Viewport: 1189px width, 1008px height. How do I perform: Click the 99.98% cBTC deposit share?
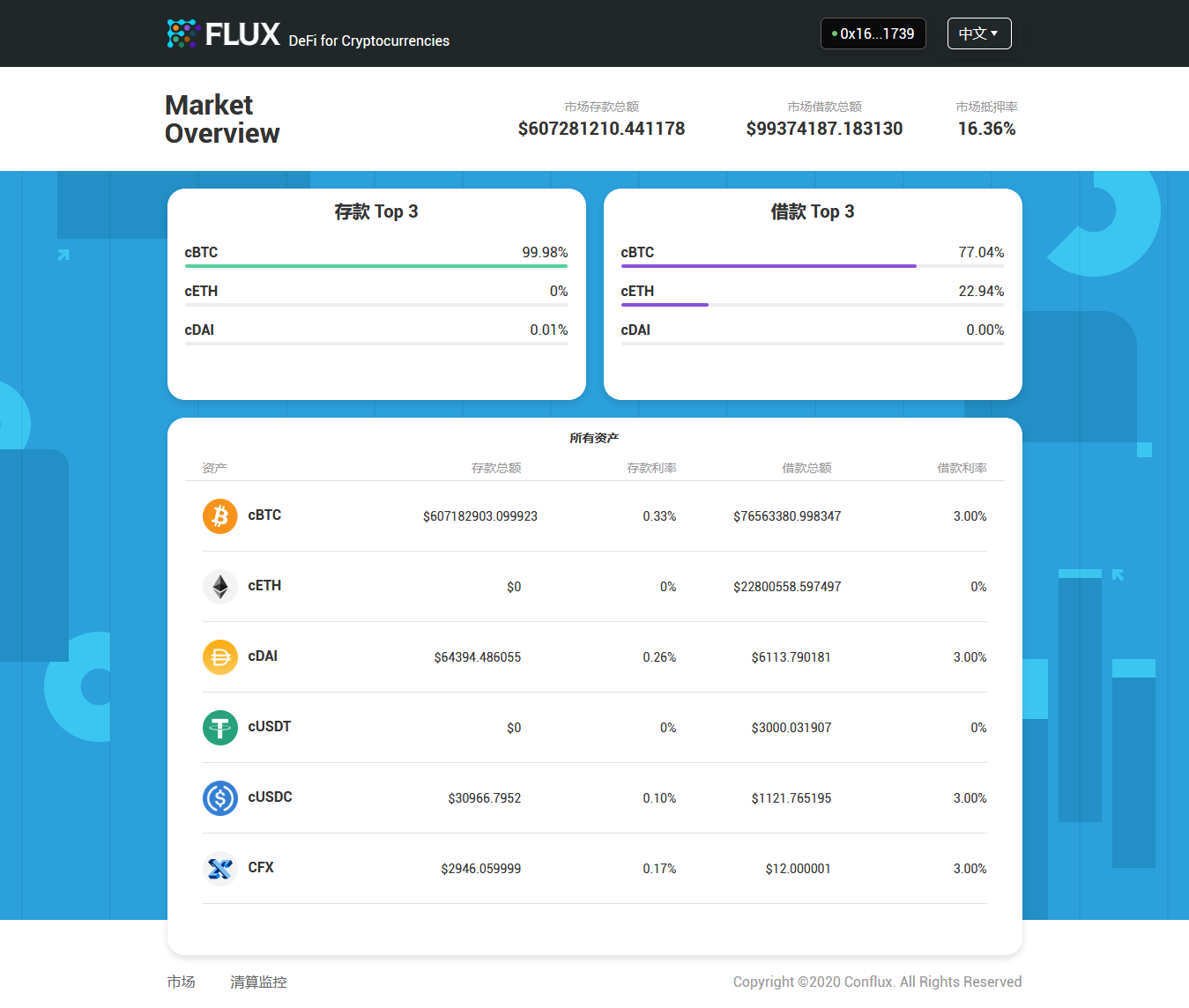(545, 252)
